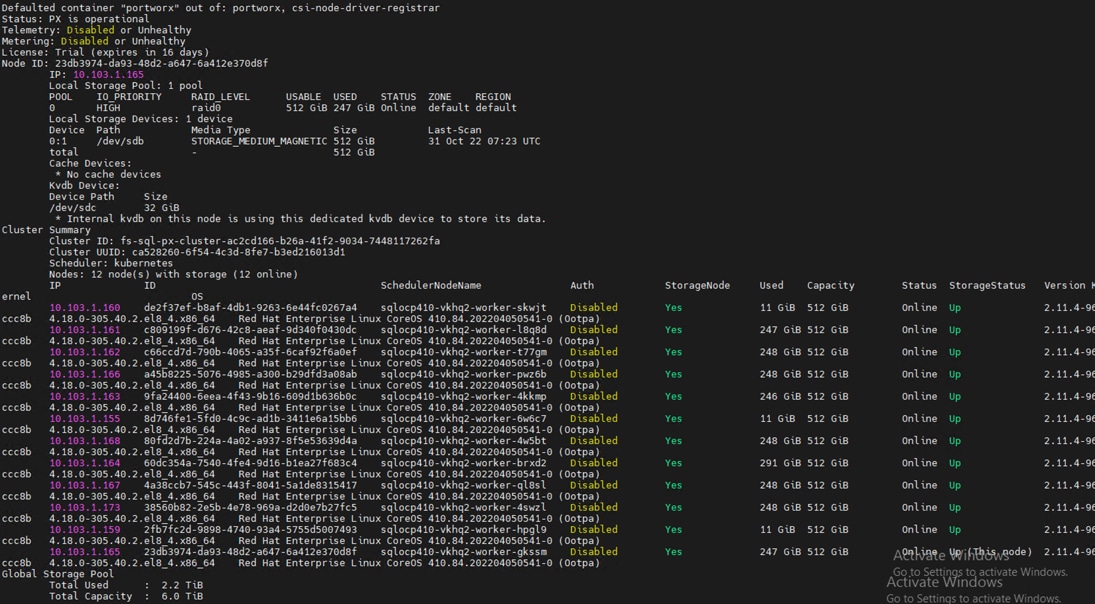Click 'Scheduler: kubernetes' text
This screenshot has width=1095, height=604.
111,263
